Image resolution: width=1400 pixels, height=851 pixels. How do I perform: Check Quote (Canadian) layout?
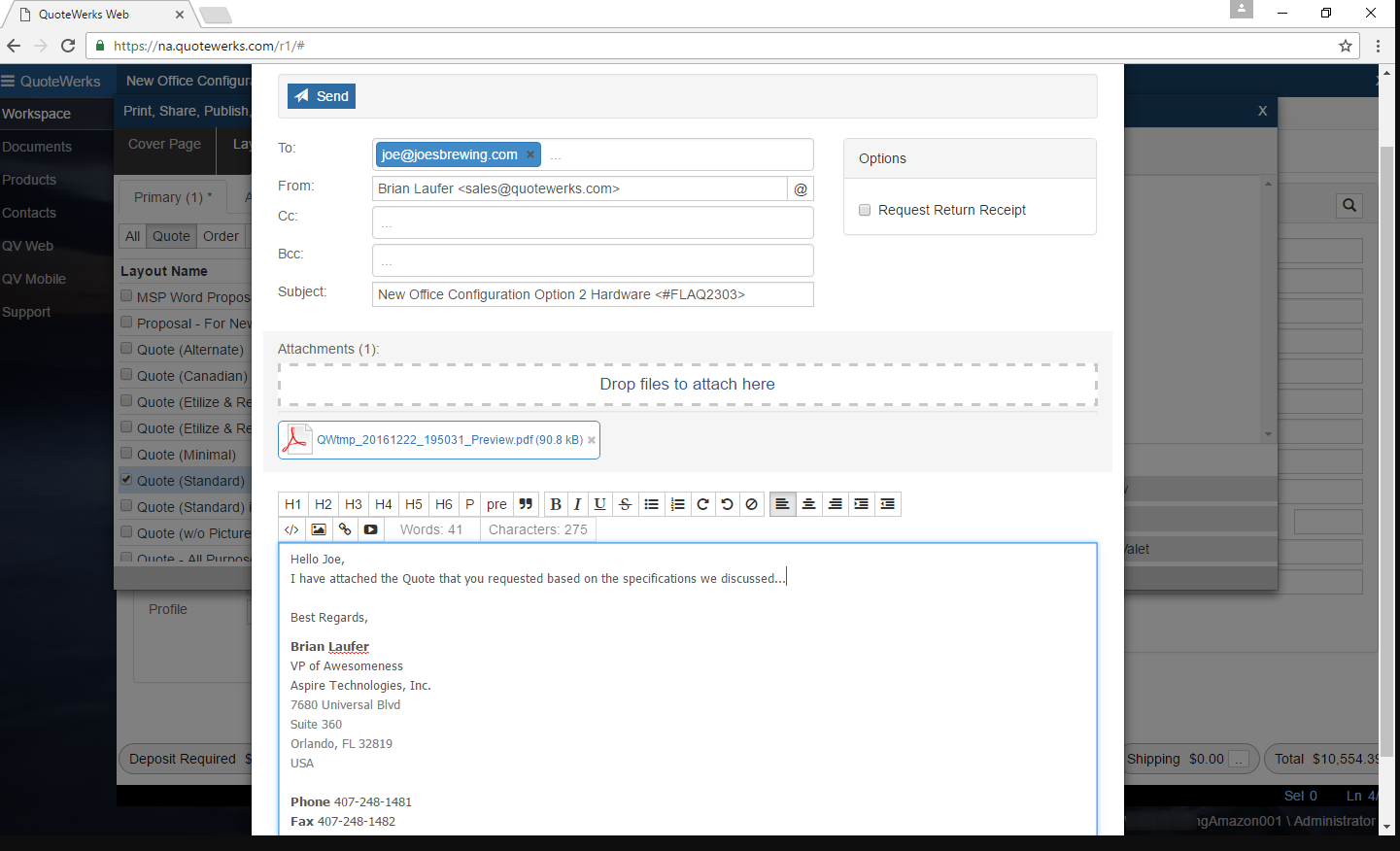pos(126,375)
